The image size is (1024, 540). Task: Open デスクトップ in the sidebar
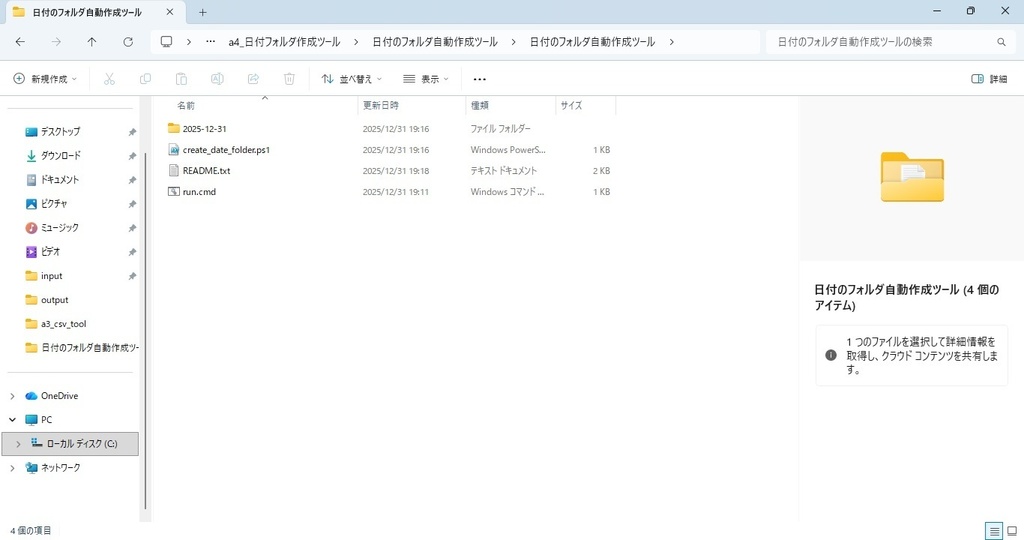point(60,132)
